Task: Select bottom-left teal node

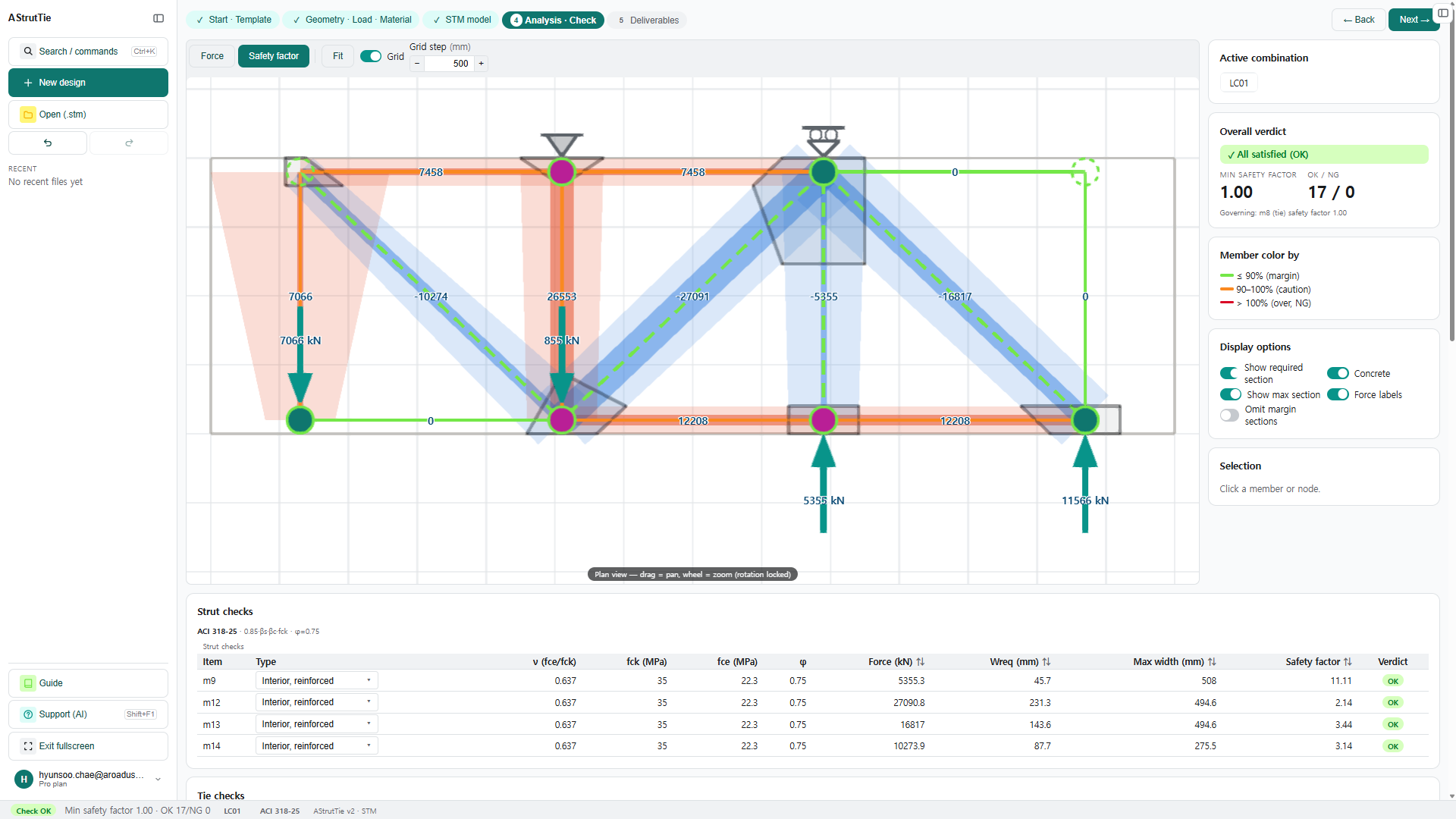Action: (300, 419)
